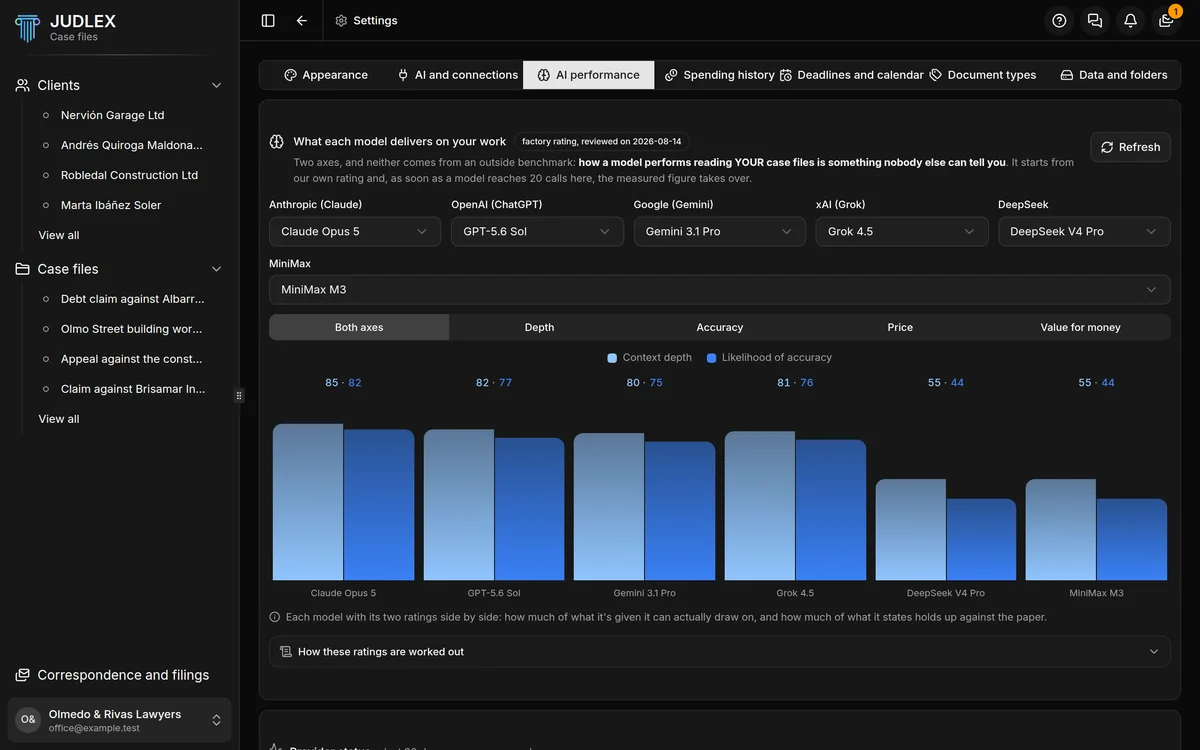Expand How these ratings are worked out

coord(720,651)
